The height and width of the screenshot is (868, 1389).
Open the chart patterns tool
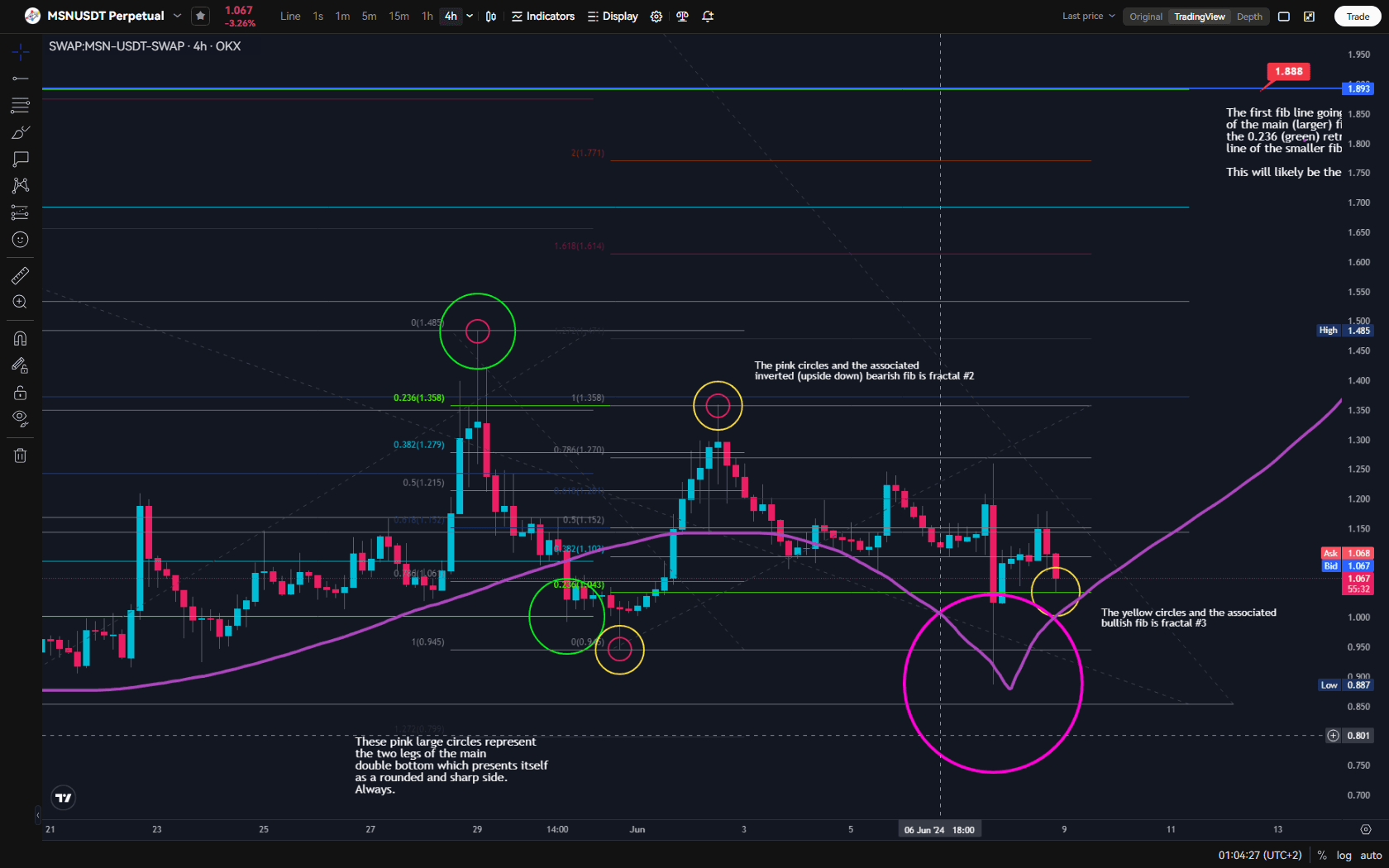pos(21,185)
